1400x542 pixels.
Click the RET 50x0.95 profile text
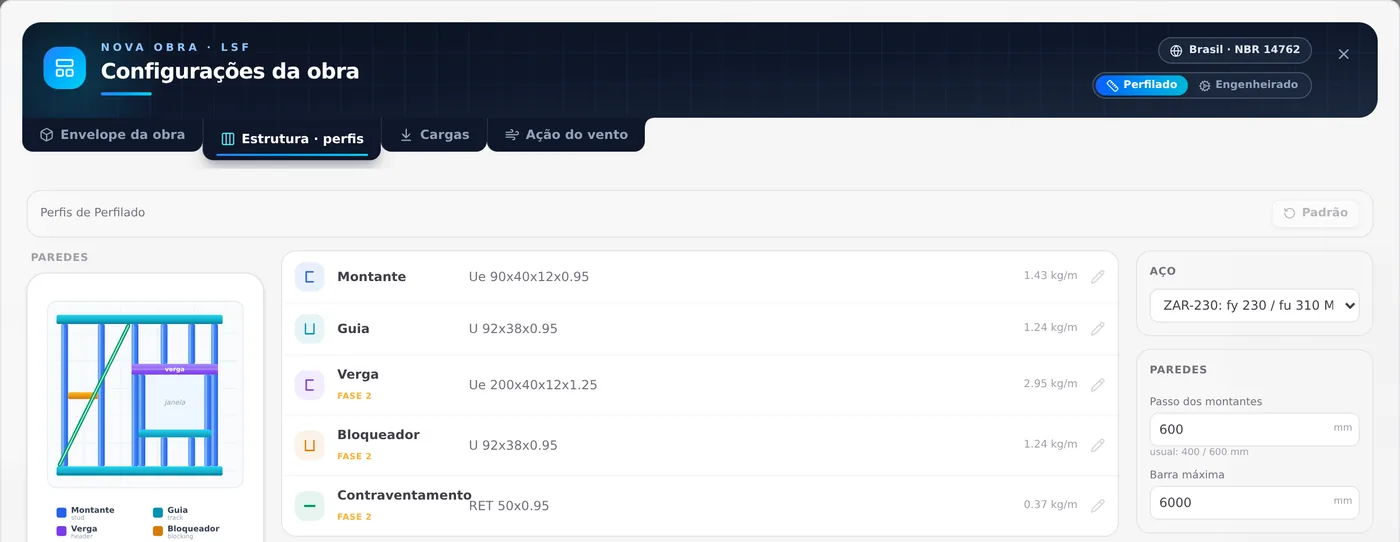(509, 506)
